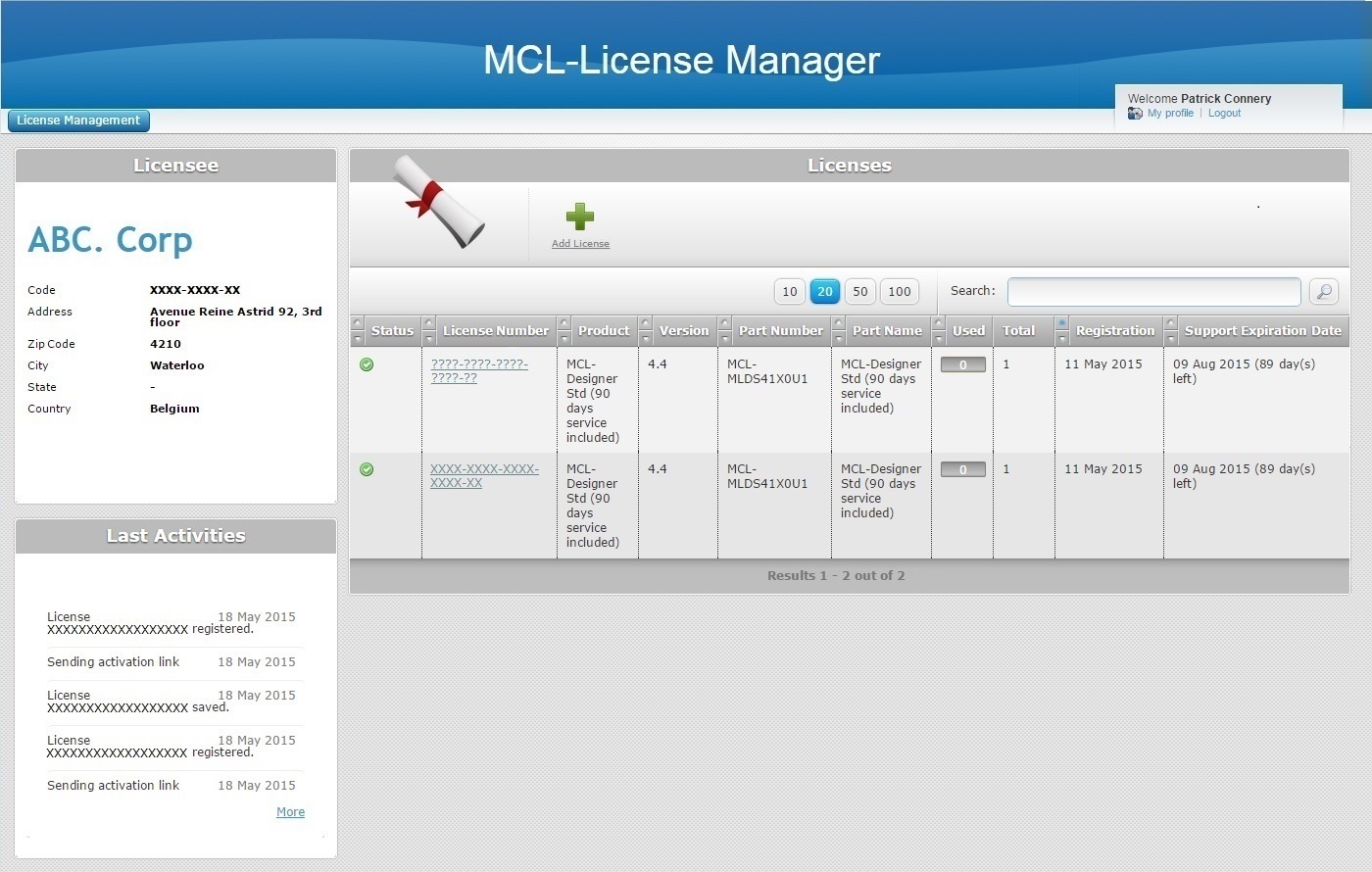Screen dimensions: 1372x872
Task: Select 50 results per page
Action: pyautogui.click(x=859, y=292)
